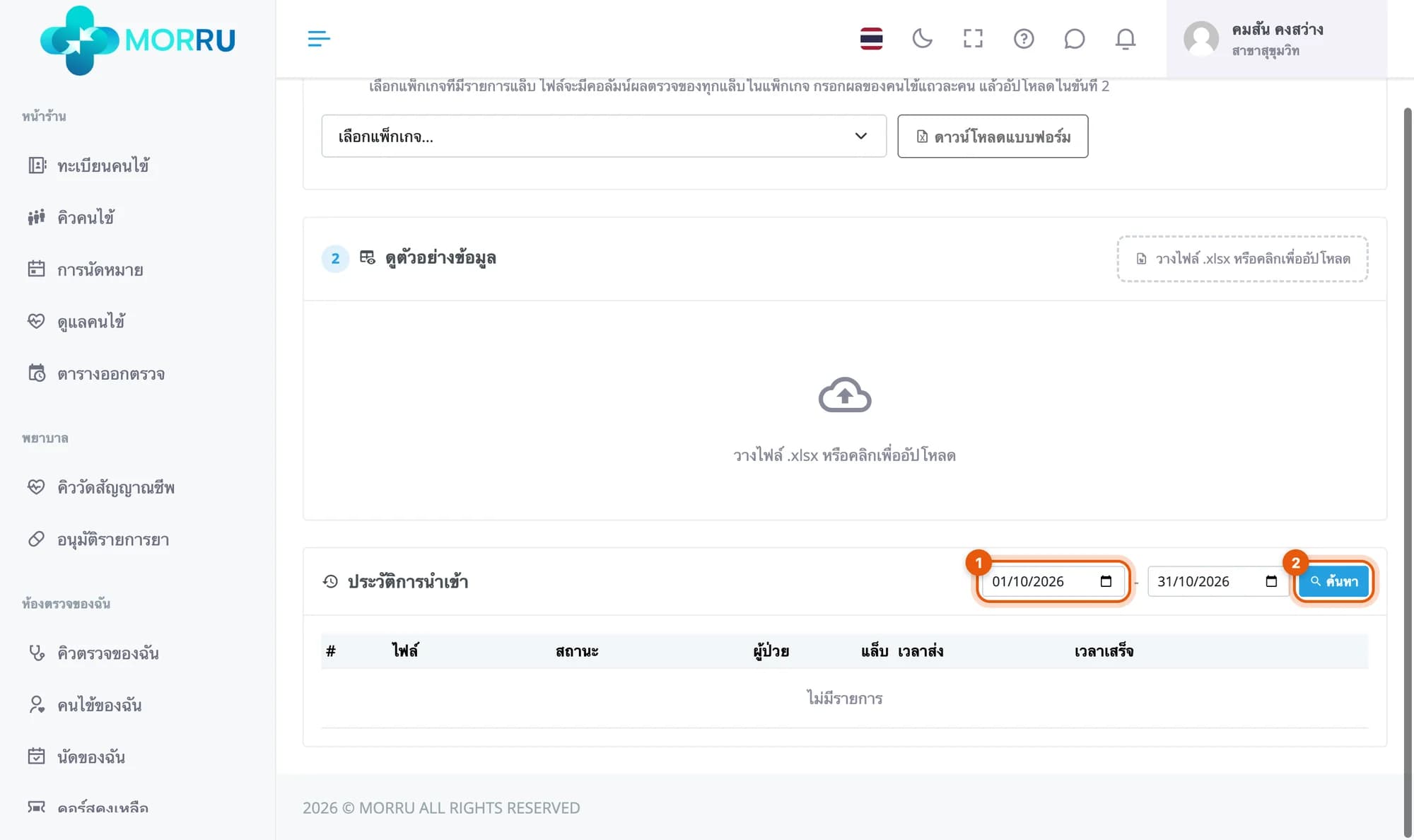This screenshot has width=1414, height=840.
Task: Click the history clock icon beside ประวัติการนำเข้า
Action: pos(330,581)
